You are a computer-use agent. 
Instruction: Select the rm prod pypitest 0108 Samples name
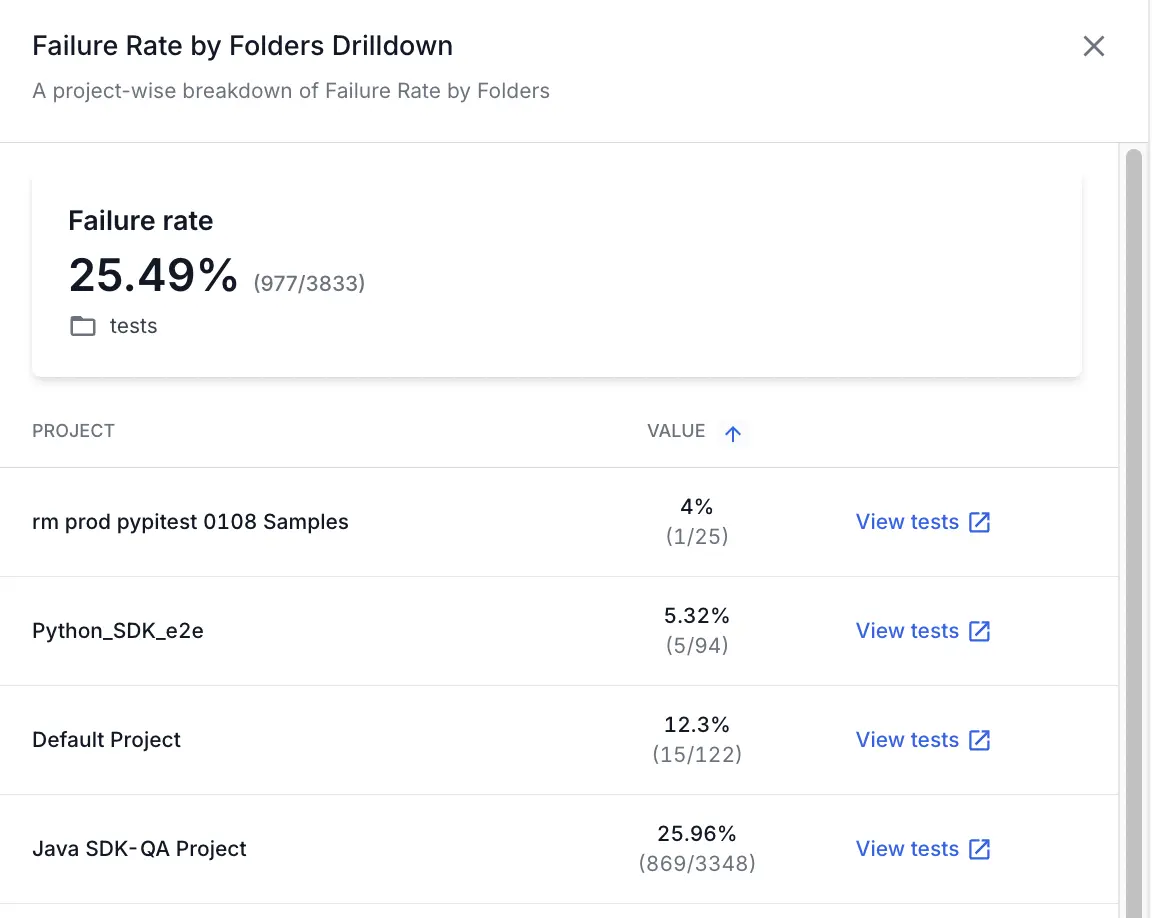point(190,522)
